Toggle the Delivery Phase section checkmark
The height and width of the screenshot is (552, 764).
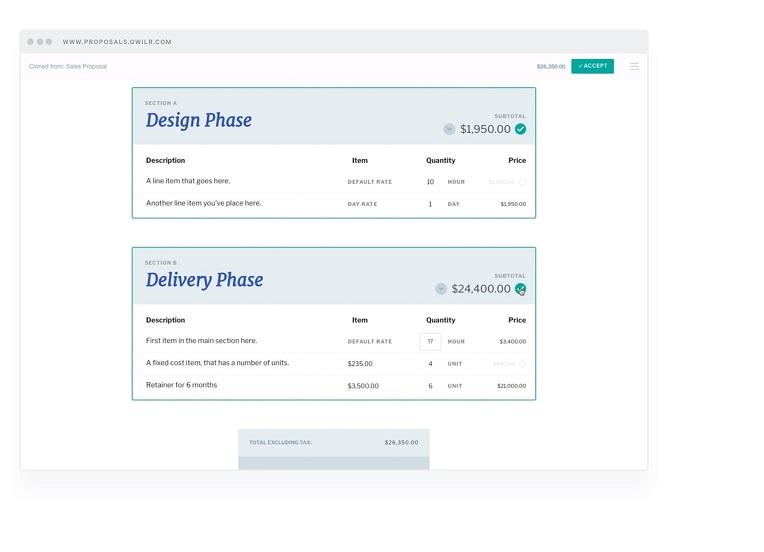(520, 289)
